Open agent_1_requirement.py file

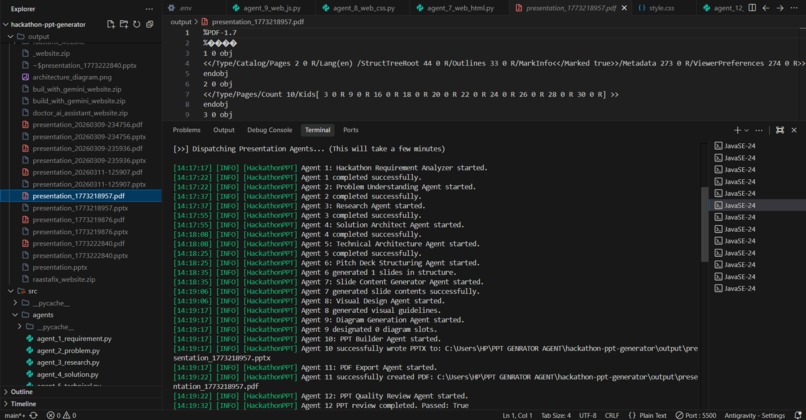[74, 339]
